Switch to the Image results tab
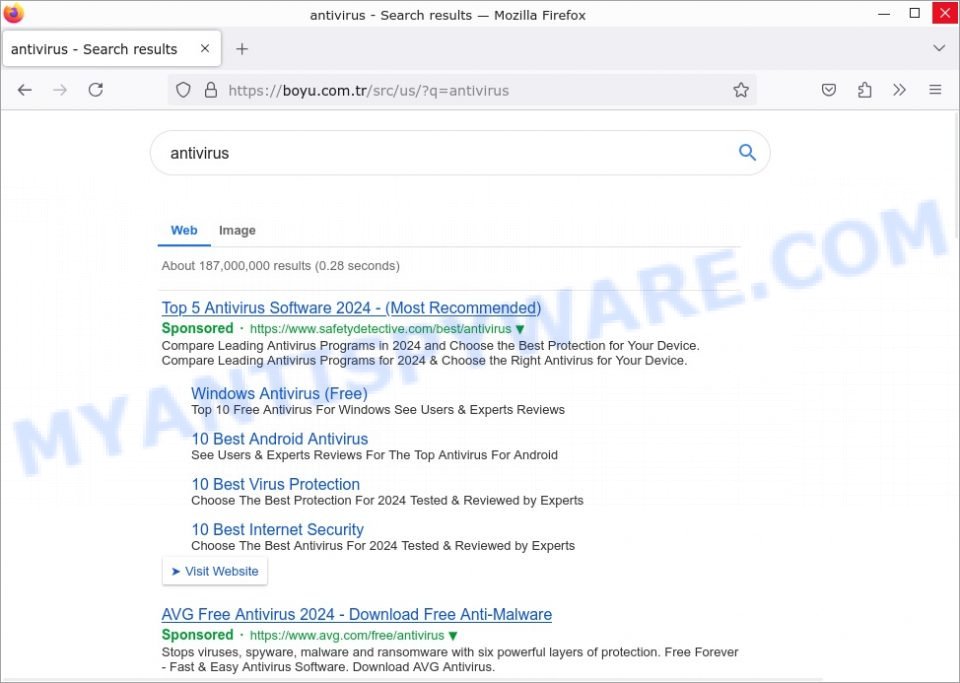The width and height of the screenshot is (960, 683). (237, 231)
